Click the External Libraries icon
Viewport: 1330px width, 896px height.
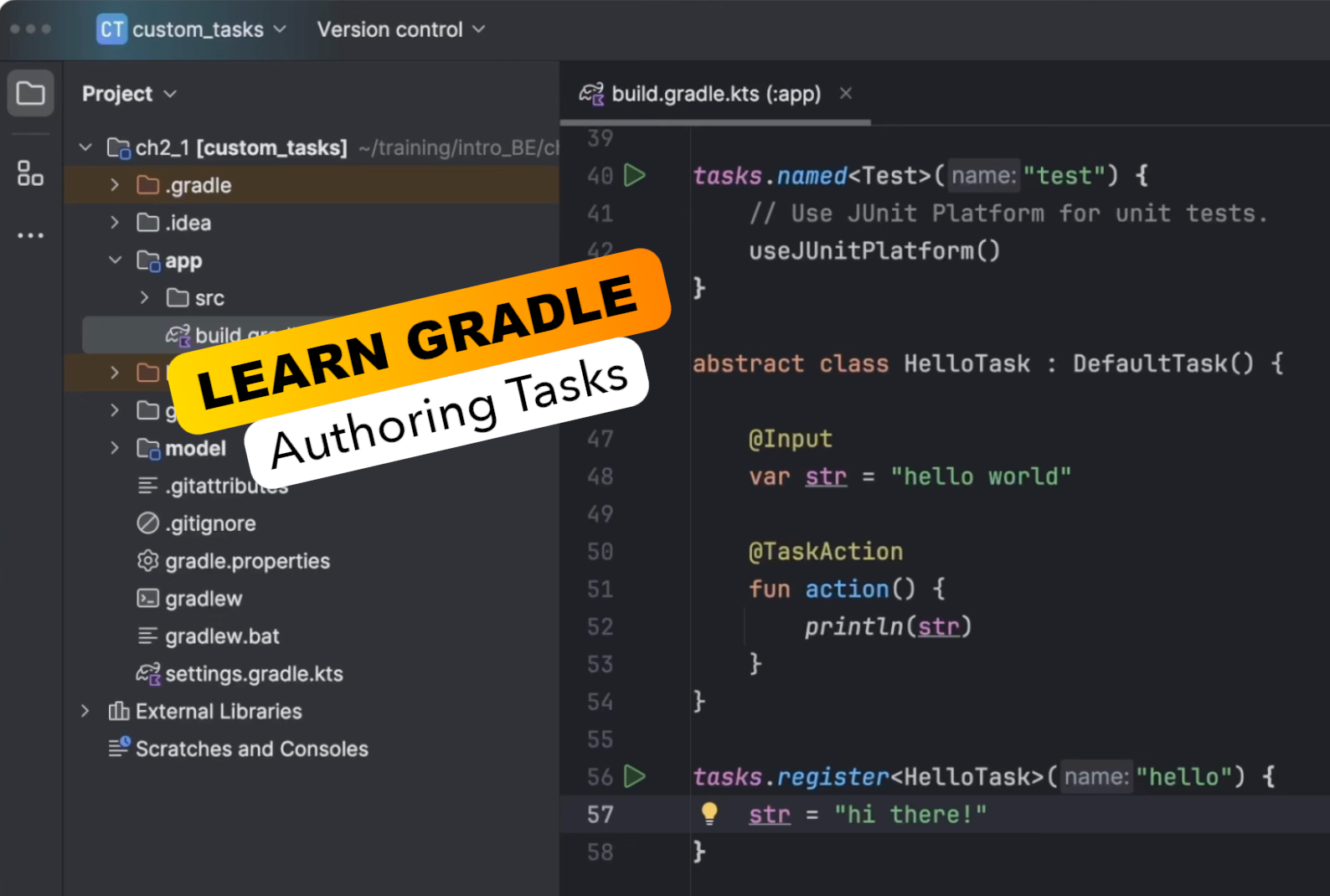[x=119, y=711]
